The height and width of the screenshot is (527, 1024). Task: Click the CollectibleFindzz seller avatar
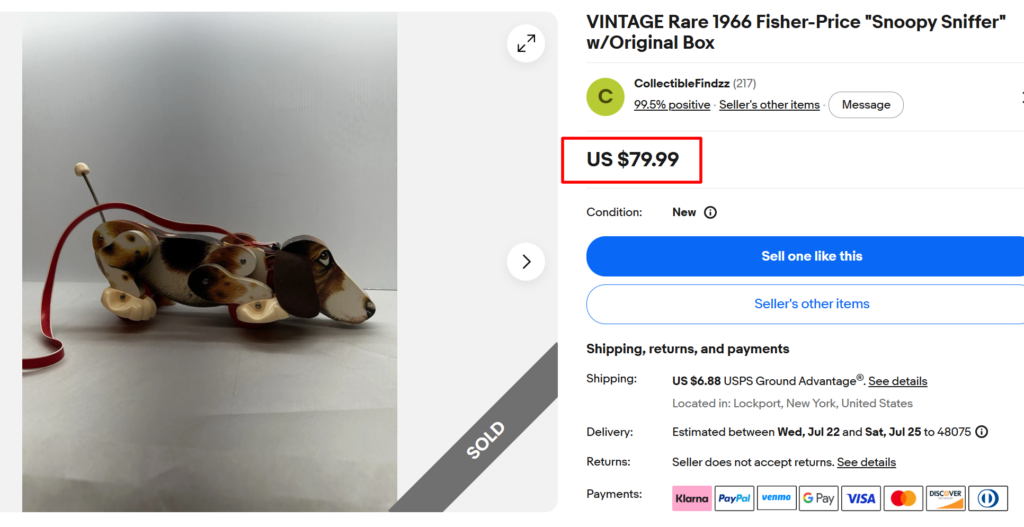(605, 97)
